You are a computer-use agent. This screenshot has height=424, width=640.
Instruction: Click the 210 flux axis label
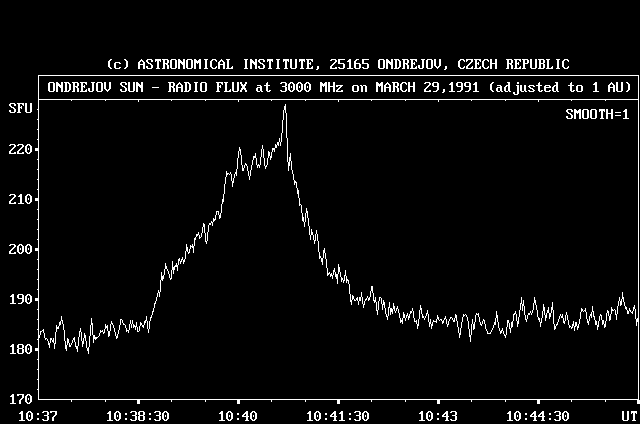[20, 199]
